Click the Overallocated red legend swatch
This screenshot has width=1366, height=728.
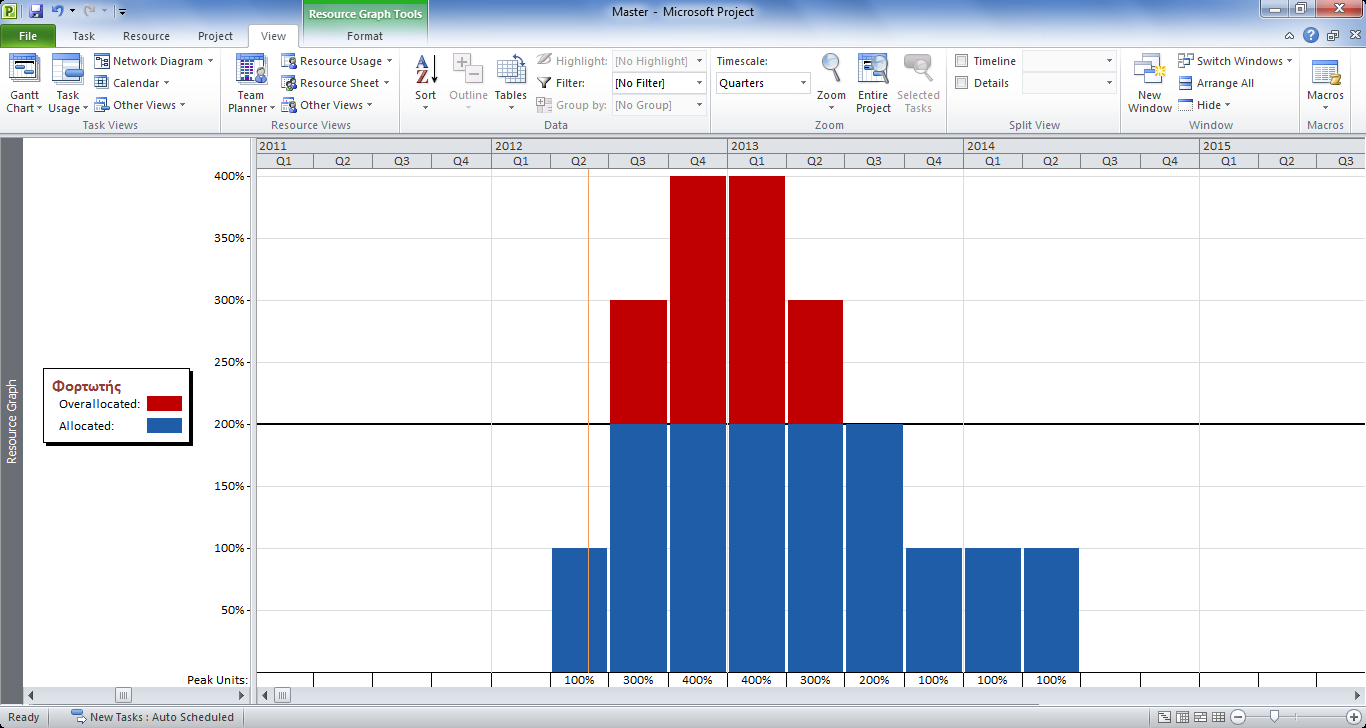pyautogui.click(x=164, y=404)
